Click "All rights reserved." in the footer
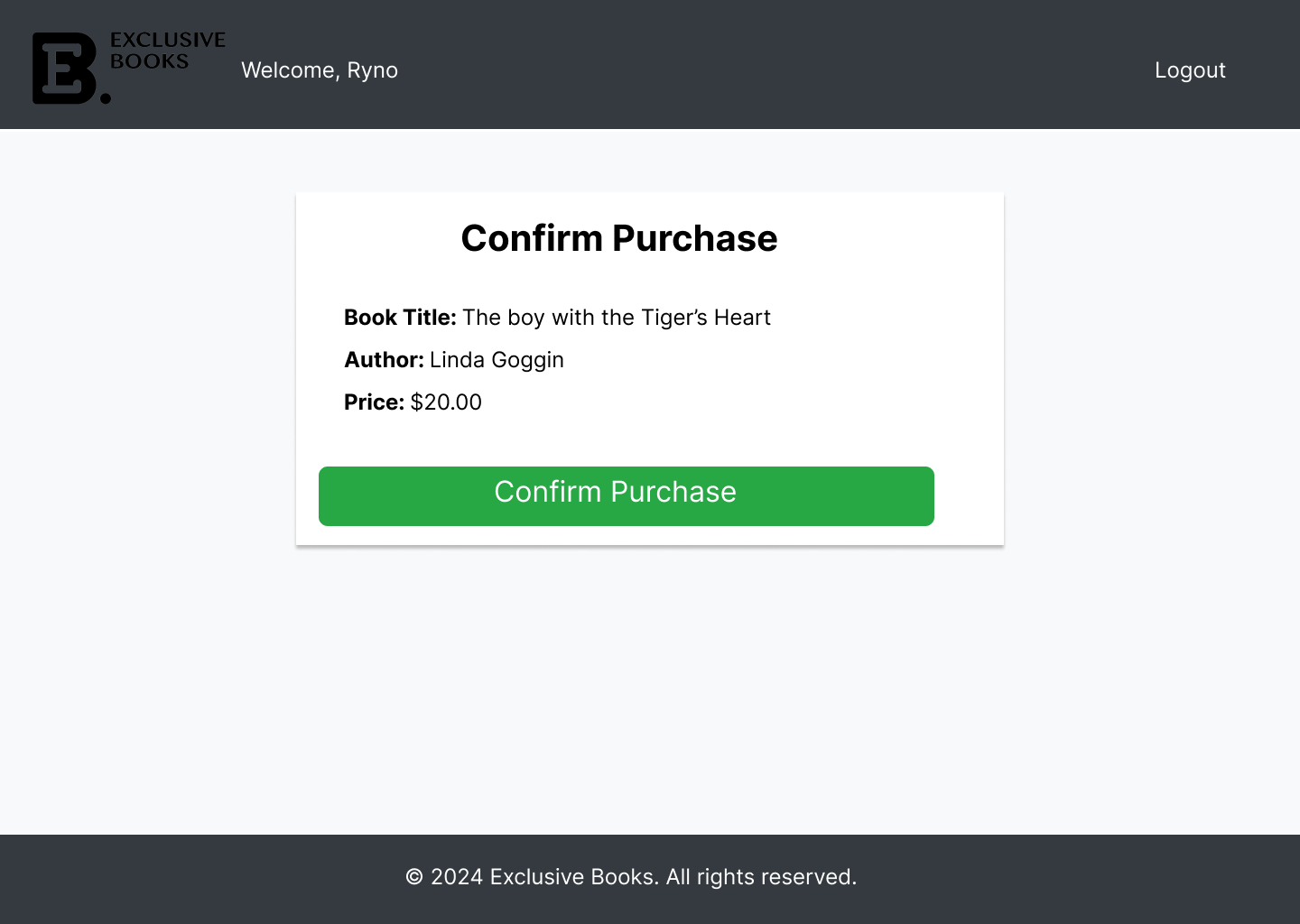1300x924 pixels. pos(761,877)
